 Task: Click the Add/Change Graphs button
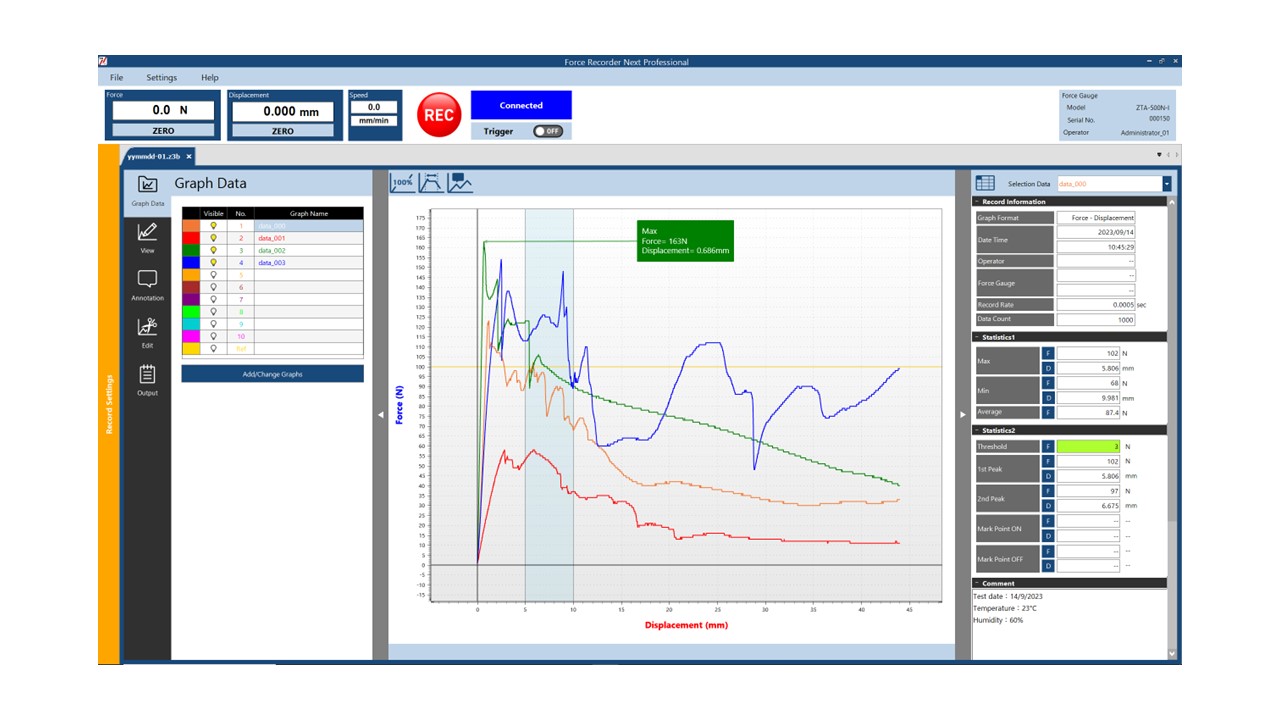click(272, 374)
